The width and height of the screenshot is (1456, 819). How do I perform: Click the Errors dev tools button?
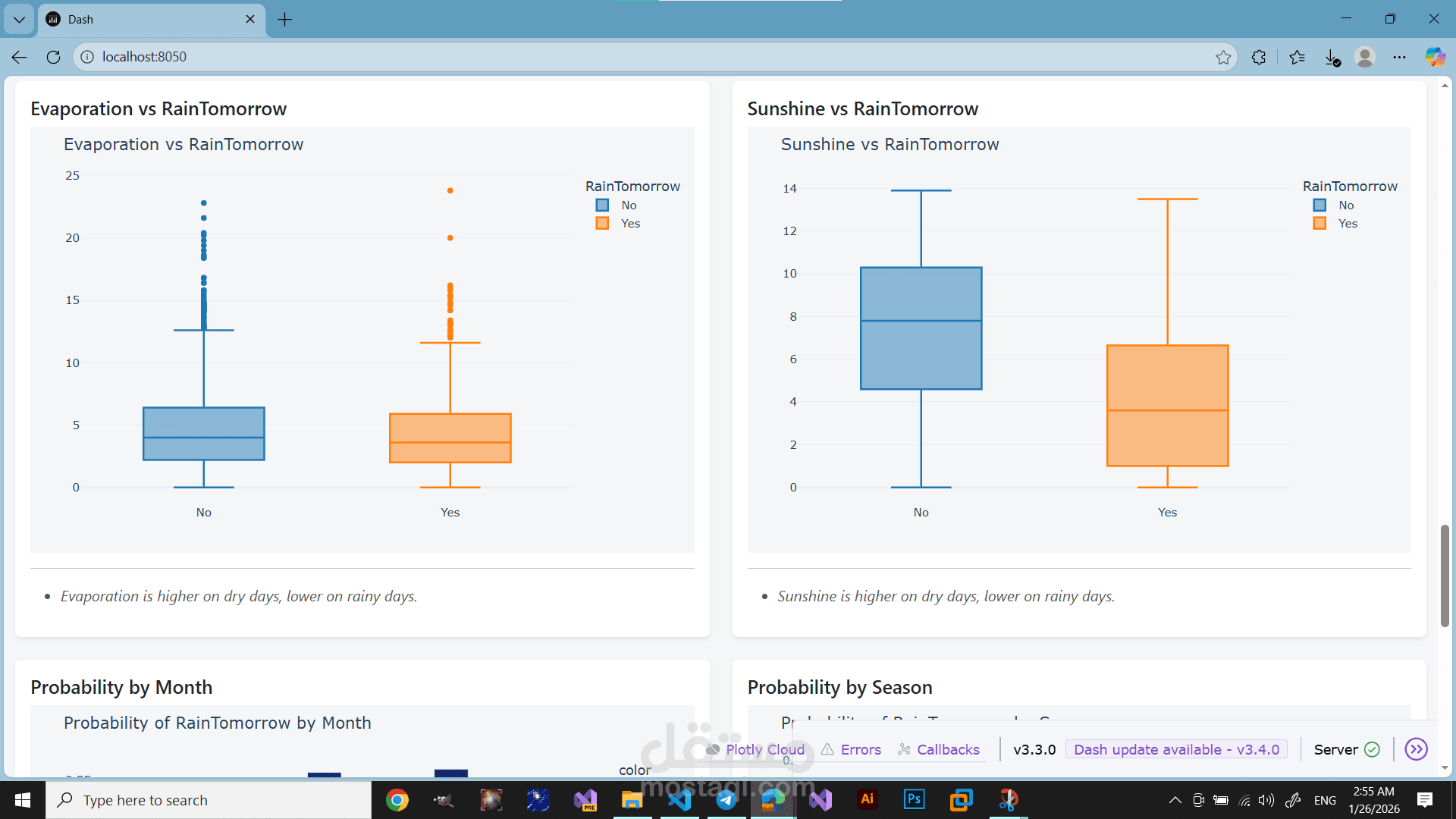pyautogui.click(x=852, y=749)
